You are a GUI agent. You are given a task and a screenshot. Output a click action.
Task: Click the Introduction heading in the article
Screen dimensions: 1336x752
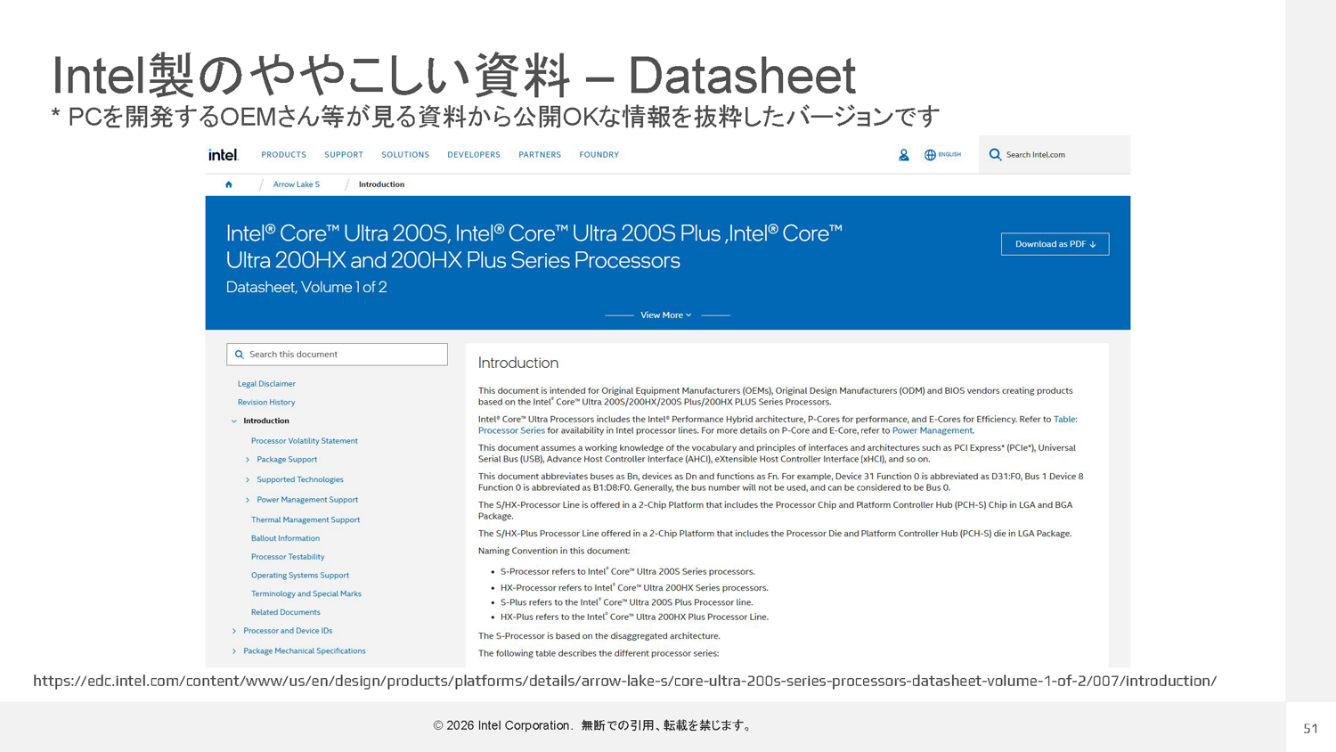(x=518, y=363)
